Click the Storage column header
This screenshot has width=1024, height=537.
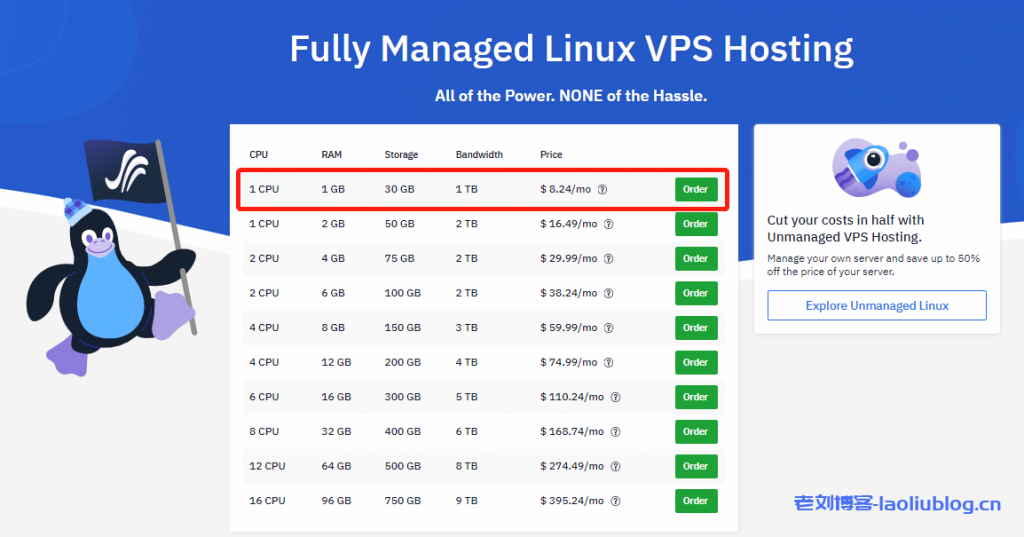401,155
